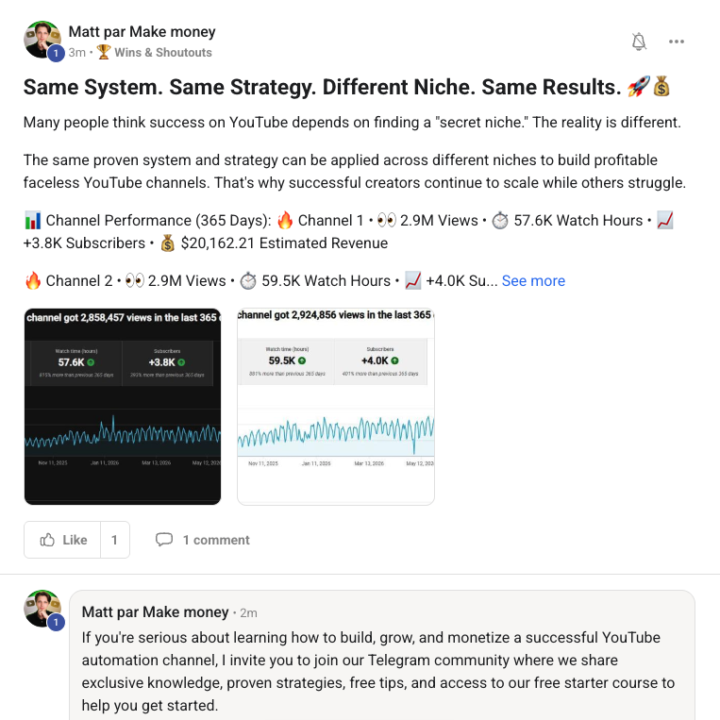Screen dimensions: 720x720
Task: Like the post with thumbs-up button
Action: point(62,540)
